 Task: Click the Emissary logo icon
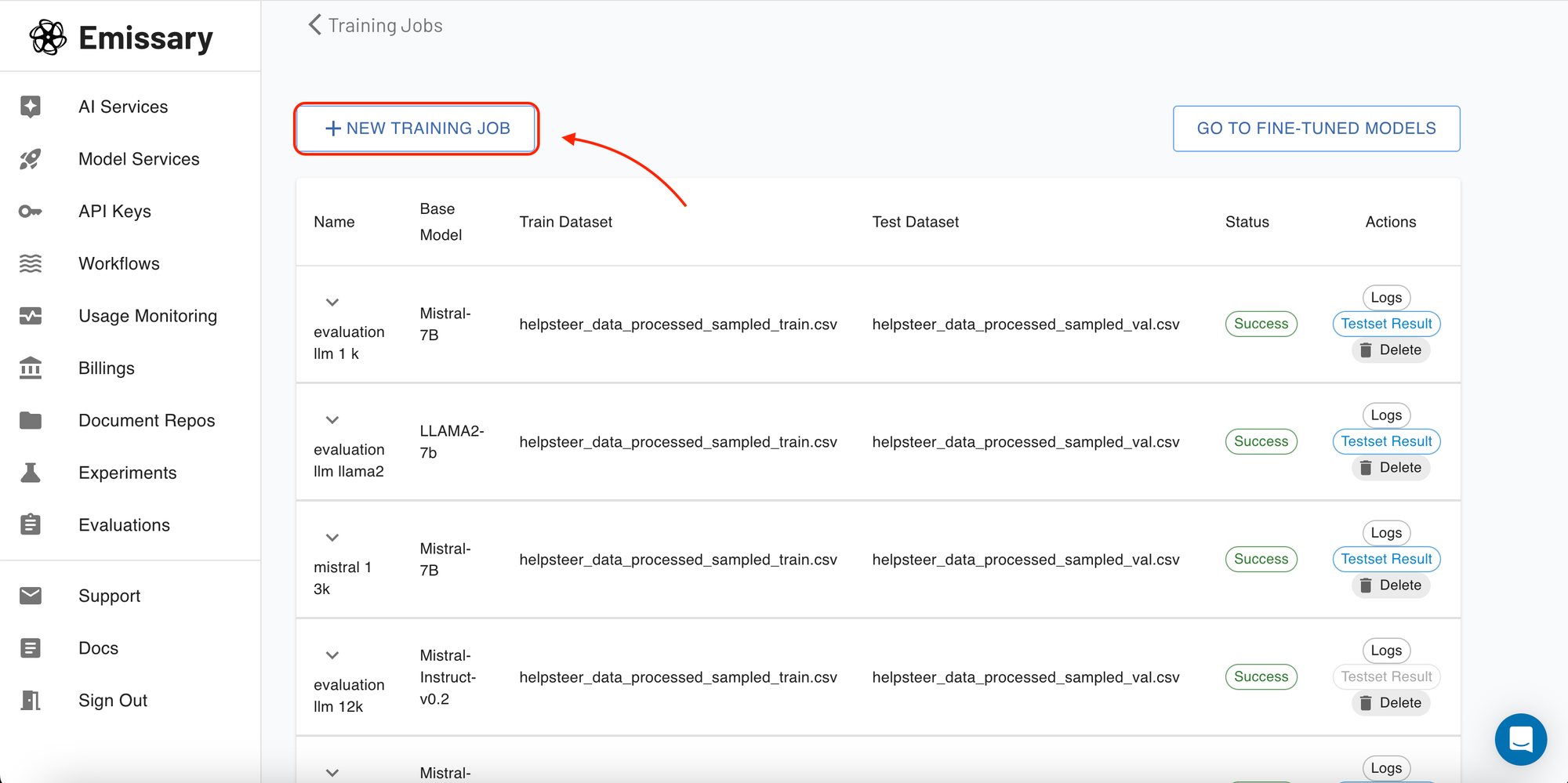[48, 37]
